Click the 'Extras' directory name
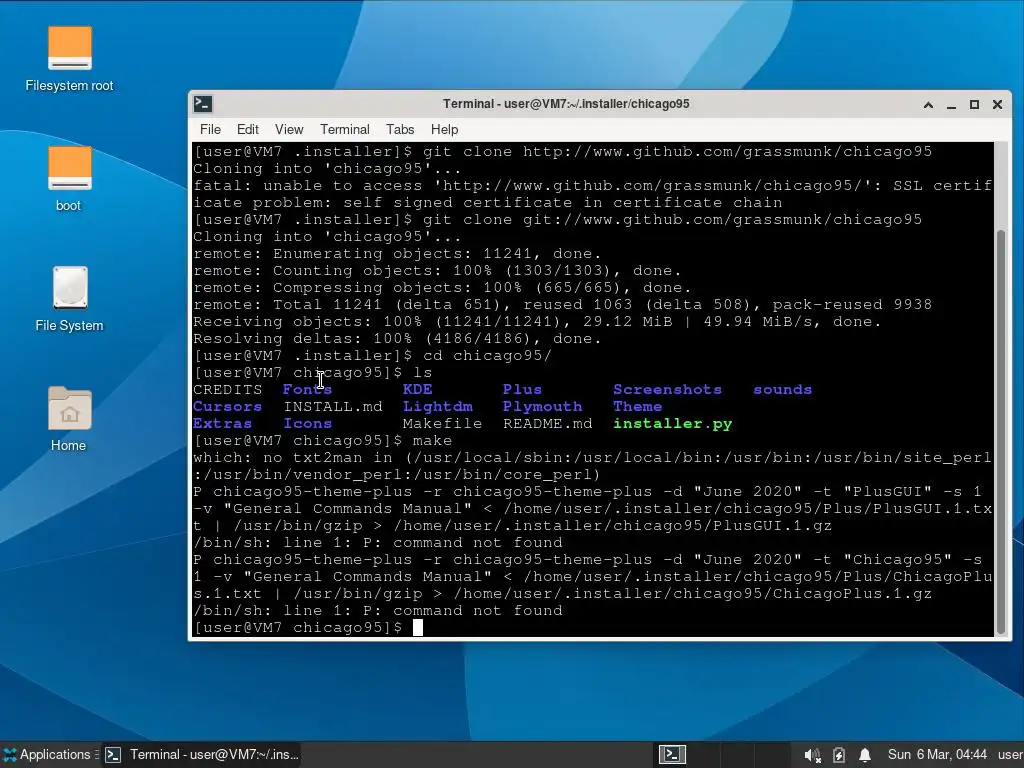 click(222, 423)
